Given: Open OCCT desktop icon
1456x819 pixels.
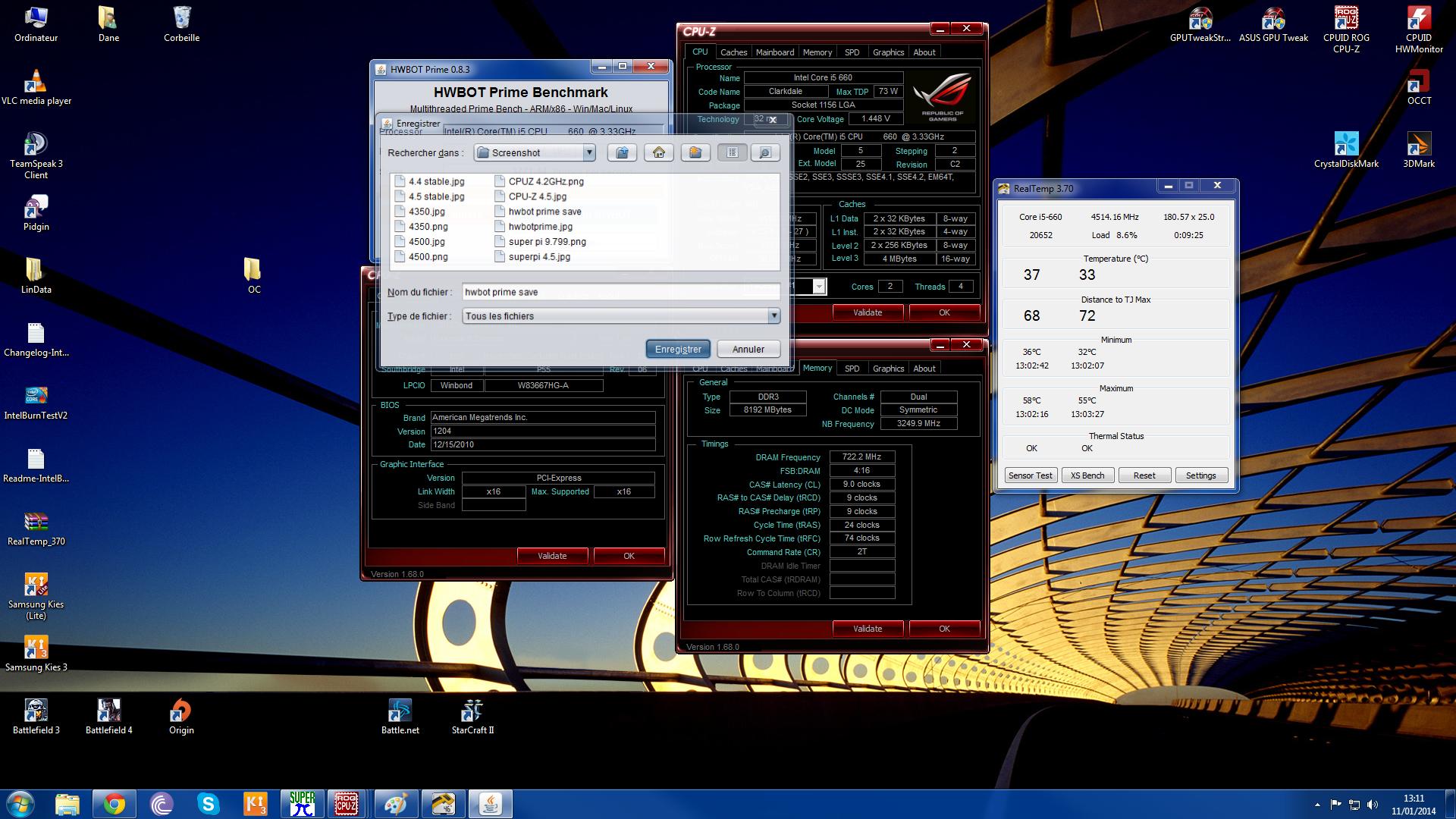Looking at the screenshot, I should click(1419, 87).
